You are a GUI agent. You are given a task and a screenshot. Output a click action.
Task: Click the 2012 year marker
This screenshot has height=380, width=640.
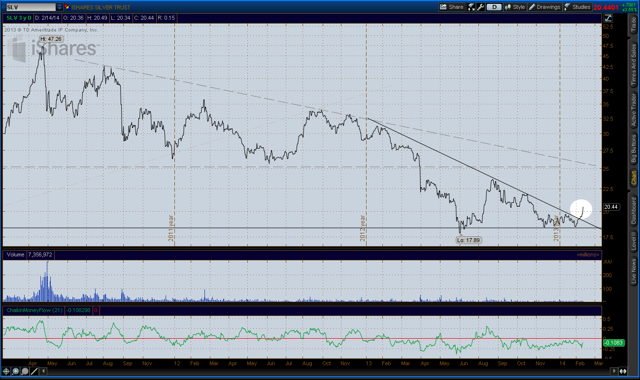click(x=362, y=228)
